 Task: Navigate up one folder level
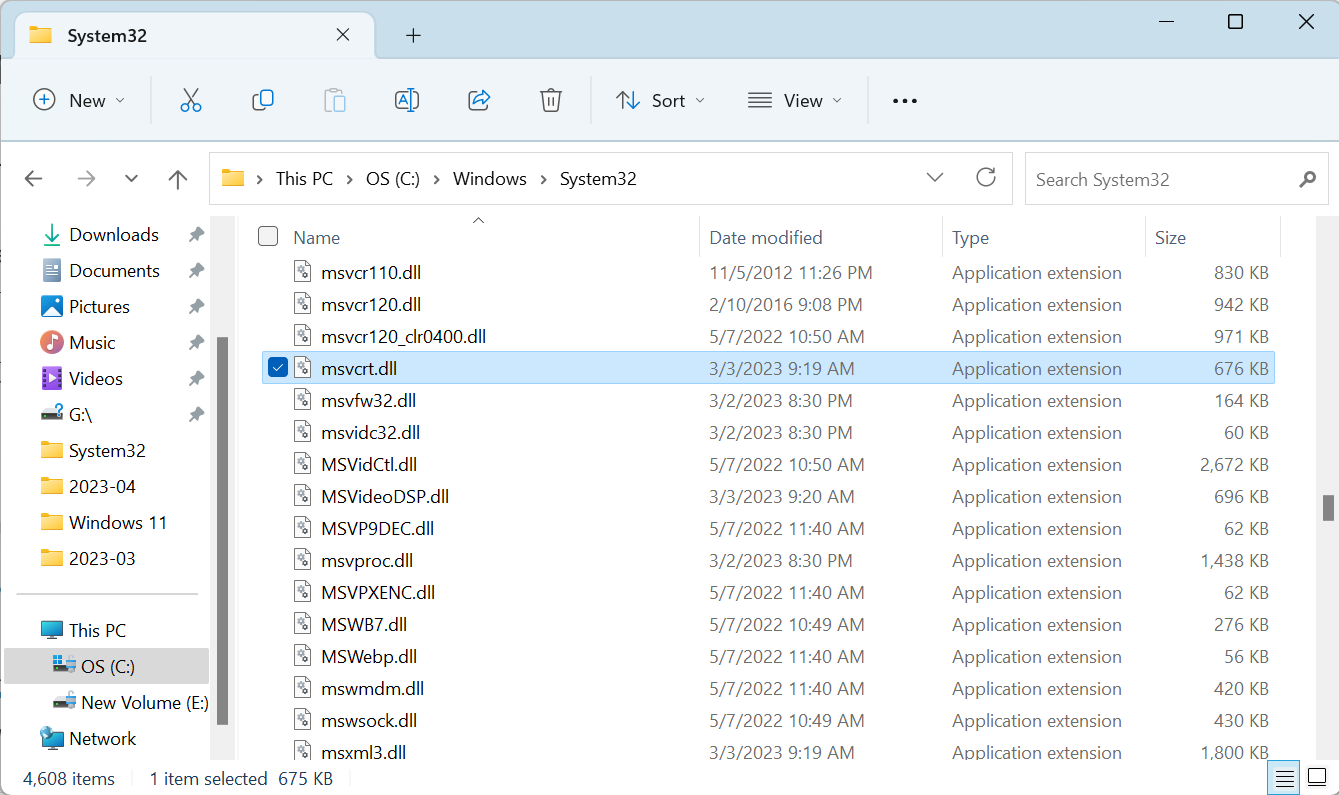tap(177, 178)
